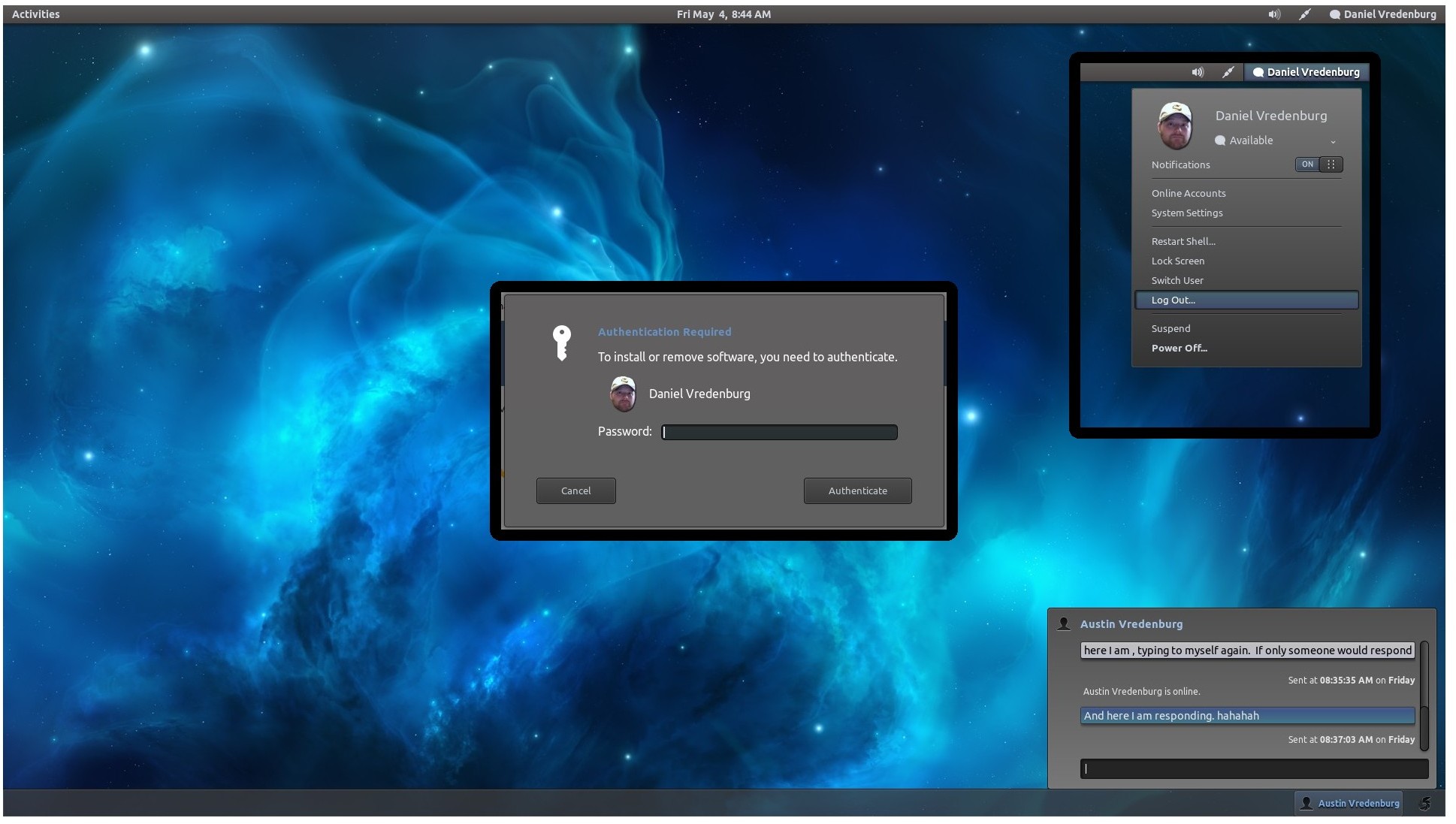Click the Daniel Vredenburg name in user menu

(x=1271, y=116)
